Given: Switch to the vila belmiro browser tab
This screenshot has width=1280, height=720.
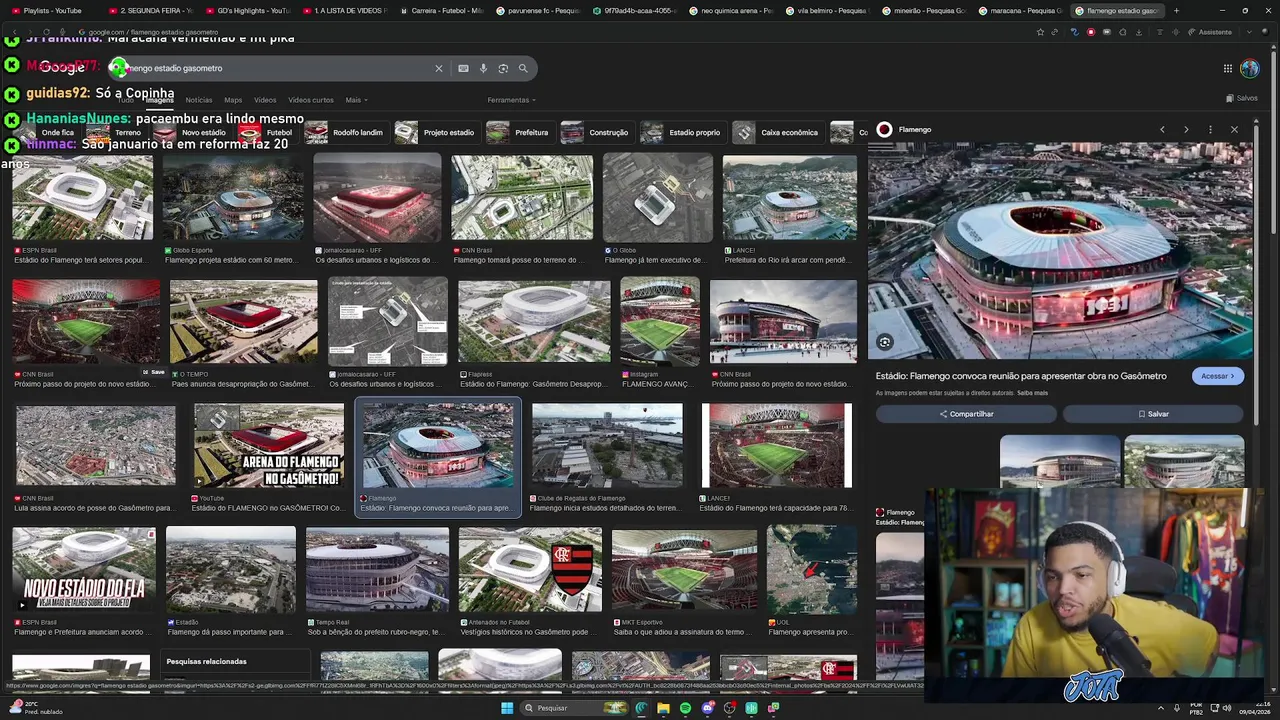Looking at the screenshot, I should pyautogui.click(x=825, y=11).
